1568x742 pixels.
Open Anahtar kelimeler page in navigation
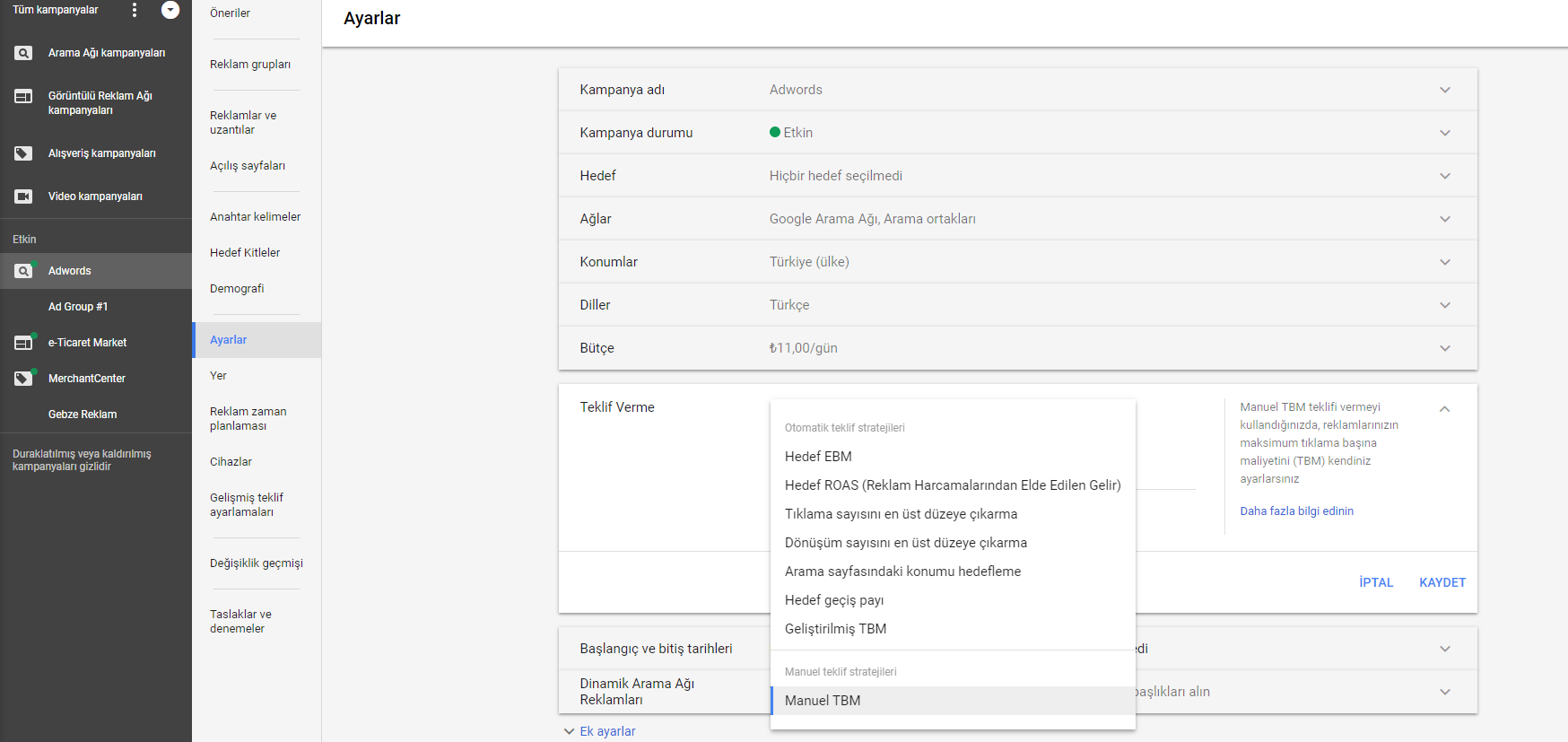click(x=256, y=217)
